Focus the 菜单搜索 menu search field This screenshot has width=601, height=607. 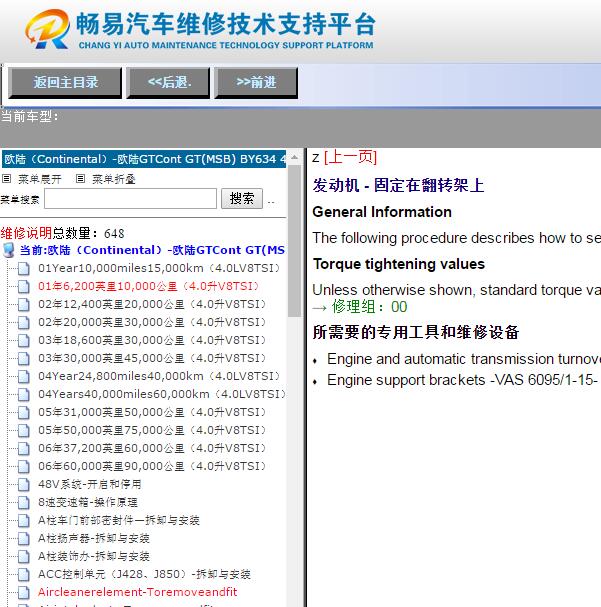(x=130, y=199)
